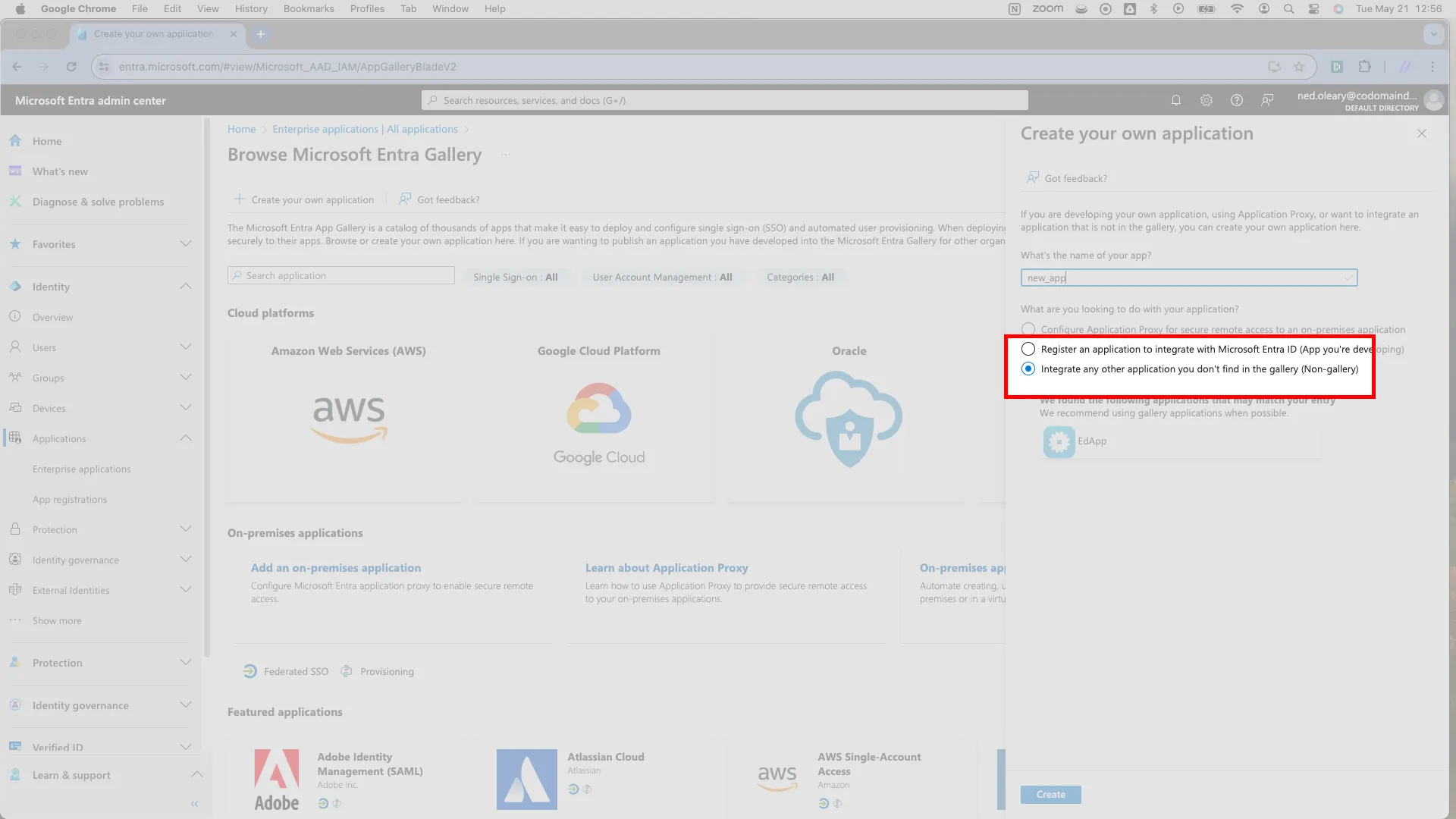Collapse the Identity section
The height and width of the screenshot is (819, 1456).
[x=186, y=287]
